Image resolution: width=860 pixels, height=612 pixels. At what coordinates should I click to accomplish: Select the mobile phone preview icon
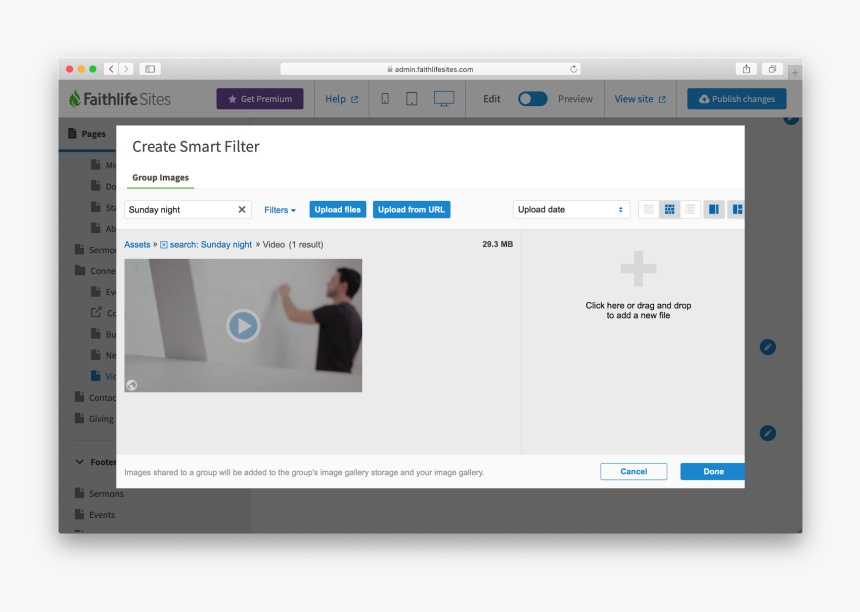pyautogui.click(x=385, y=99)
